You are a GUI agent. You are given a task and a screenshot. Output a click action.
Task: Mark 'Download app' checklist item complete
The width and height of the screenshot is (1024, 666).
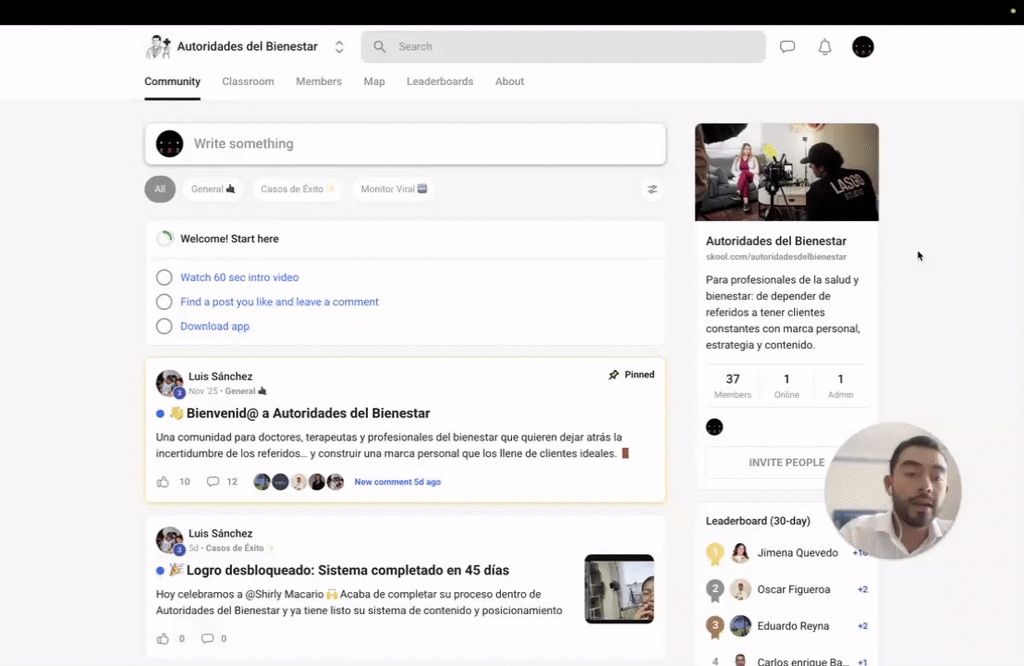coord(163,326)
